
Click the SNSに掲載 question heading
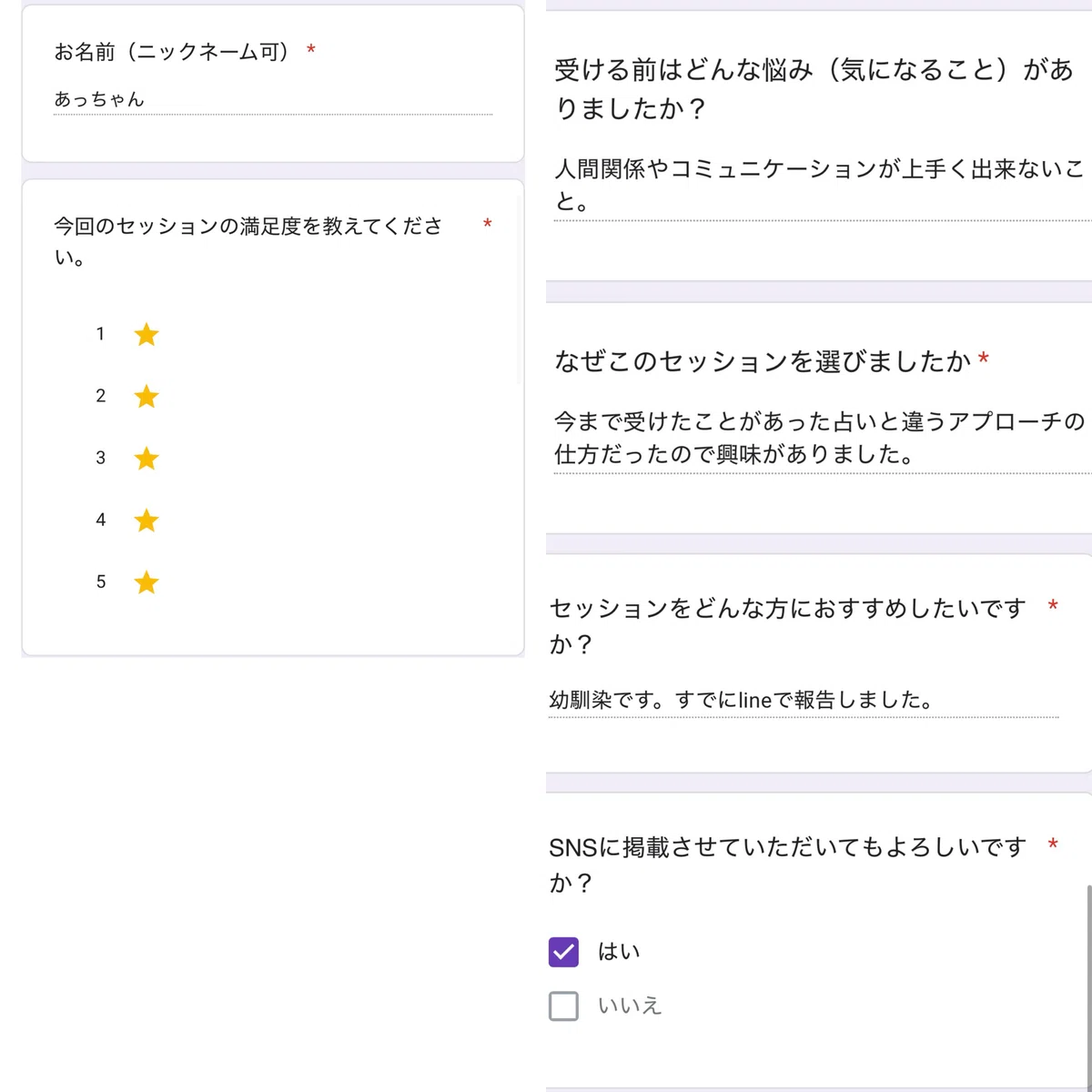click(788, 864)
